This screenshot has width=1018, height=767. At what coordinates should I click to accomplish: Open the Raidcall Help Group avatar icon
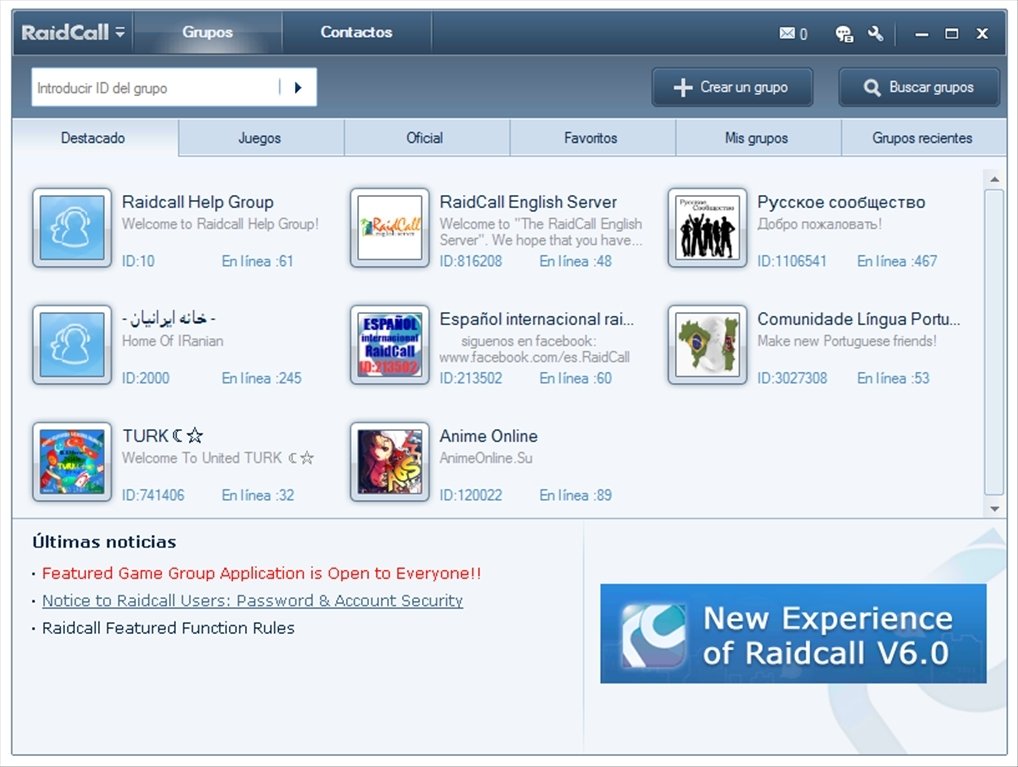pyautogui.click(x=72, y=228)
